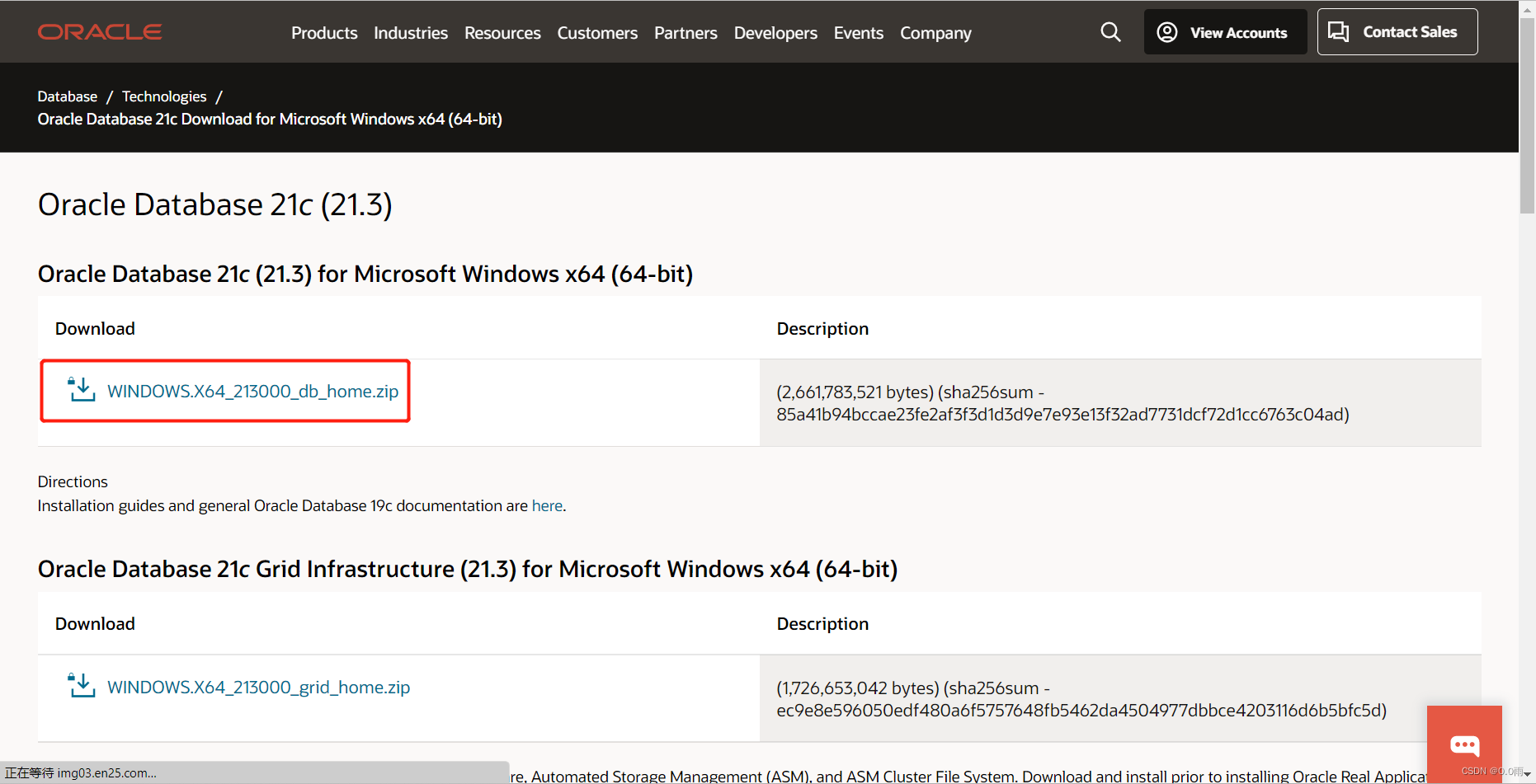Download WINDOWS.X64_213000_db_home.zip
Screen dimensions: 1536x784
coord(252,391)
